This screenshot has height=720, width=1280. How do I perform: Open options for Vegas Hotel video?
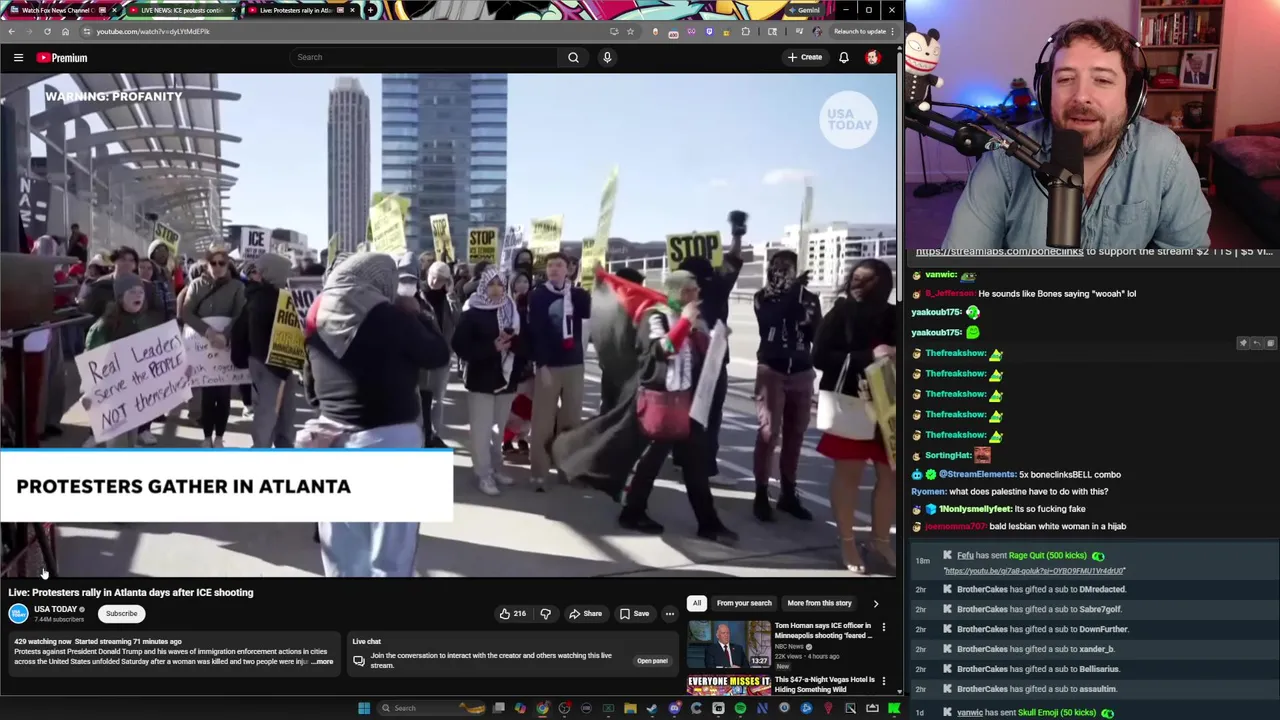[883, 681]
